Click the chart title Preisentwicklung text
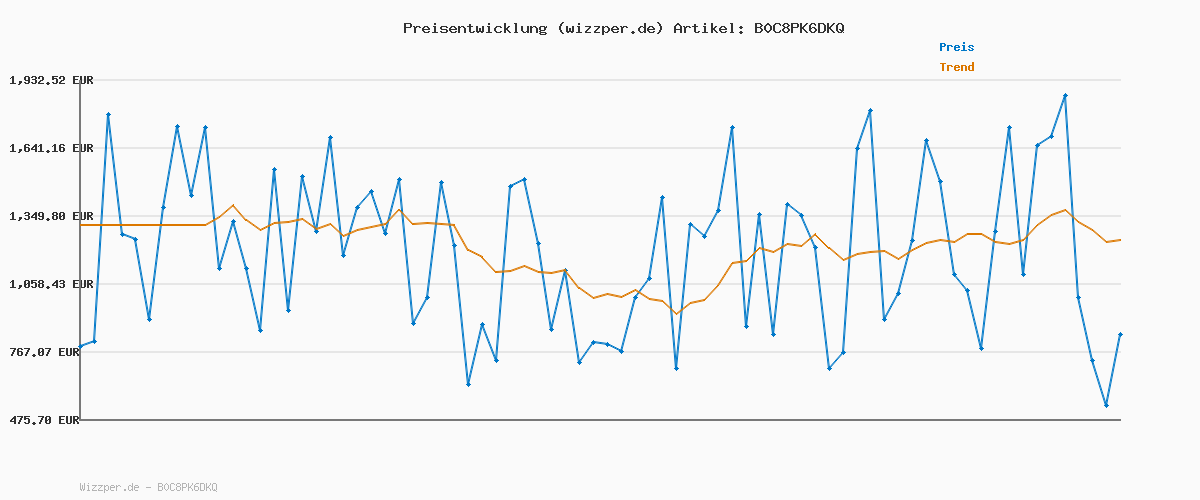 click(474, 28)
